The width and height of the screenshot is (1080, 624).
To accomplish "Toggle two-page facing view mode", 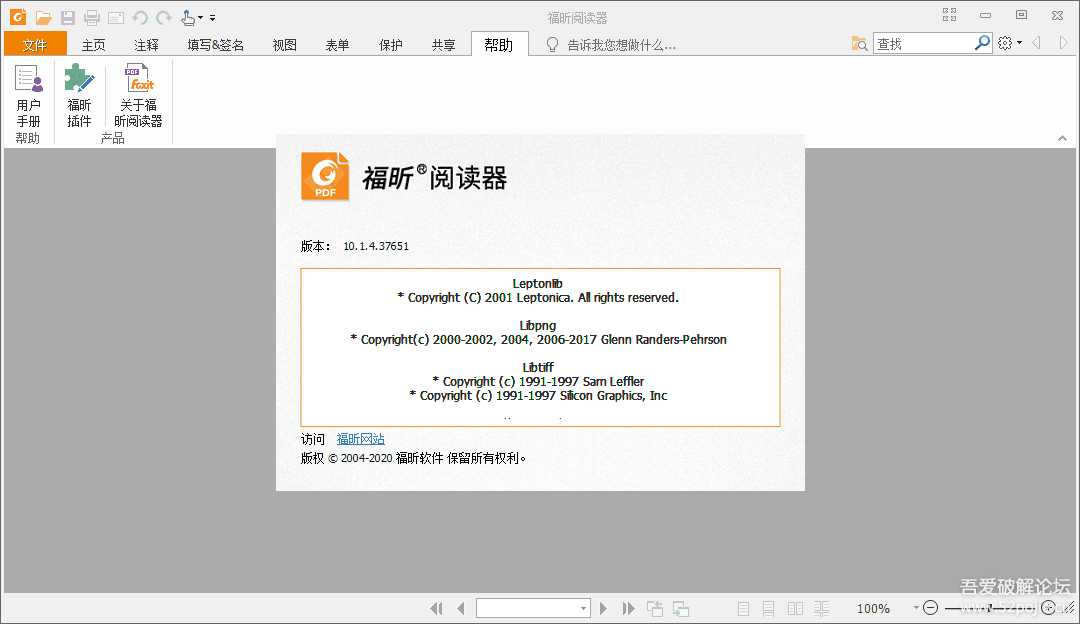I will [x=795, y=608].
